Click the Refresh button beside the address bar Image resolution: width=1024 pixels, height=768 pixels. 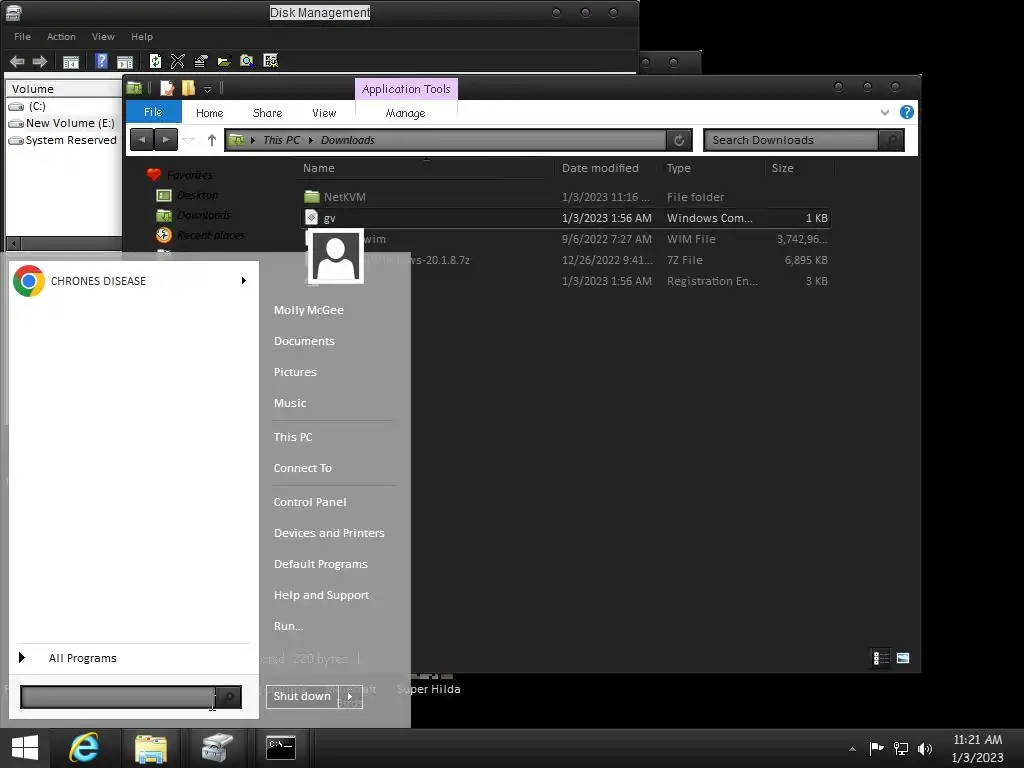679,140
